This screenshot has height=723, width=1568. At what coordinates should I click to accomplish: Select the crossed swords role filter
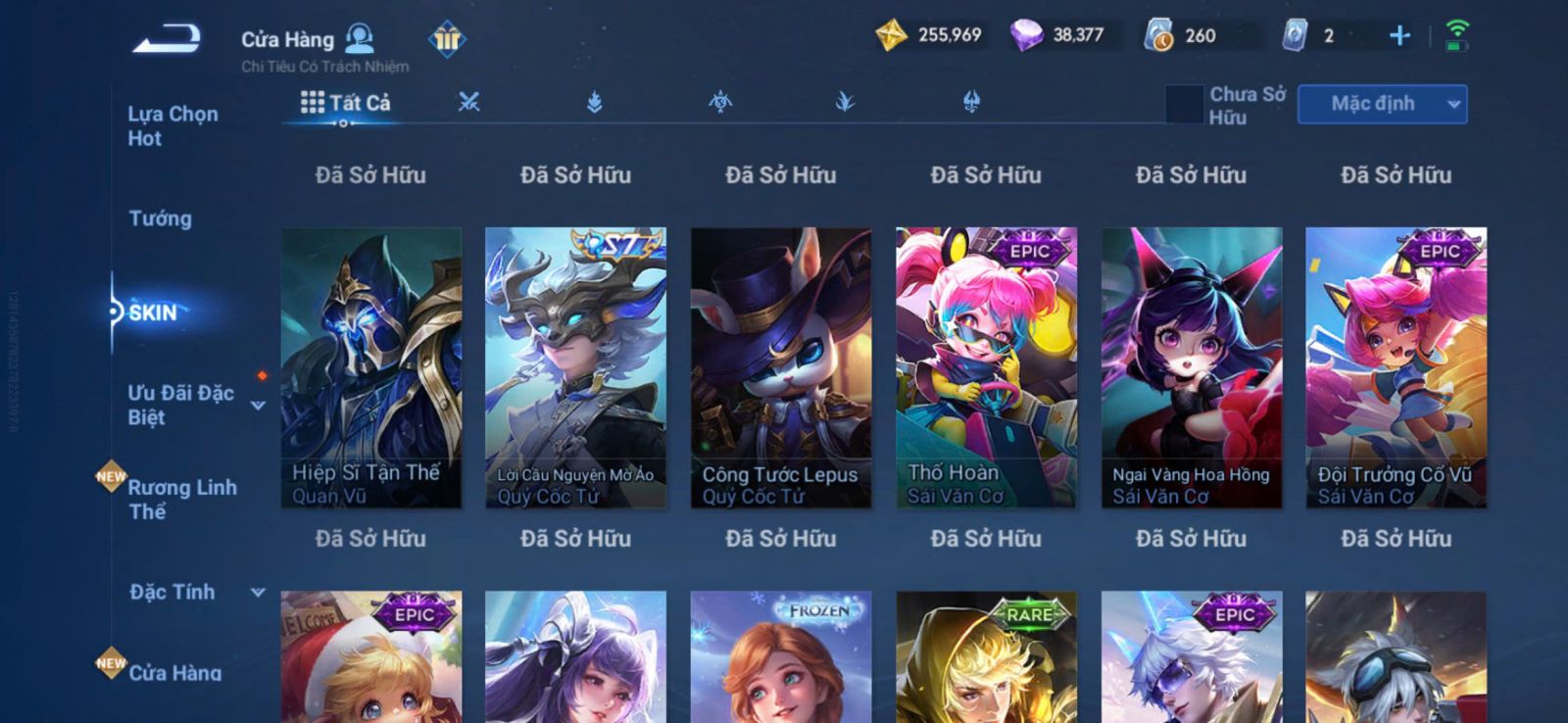[x=469, y=102]
